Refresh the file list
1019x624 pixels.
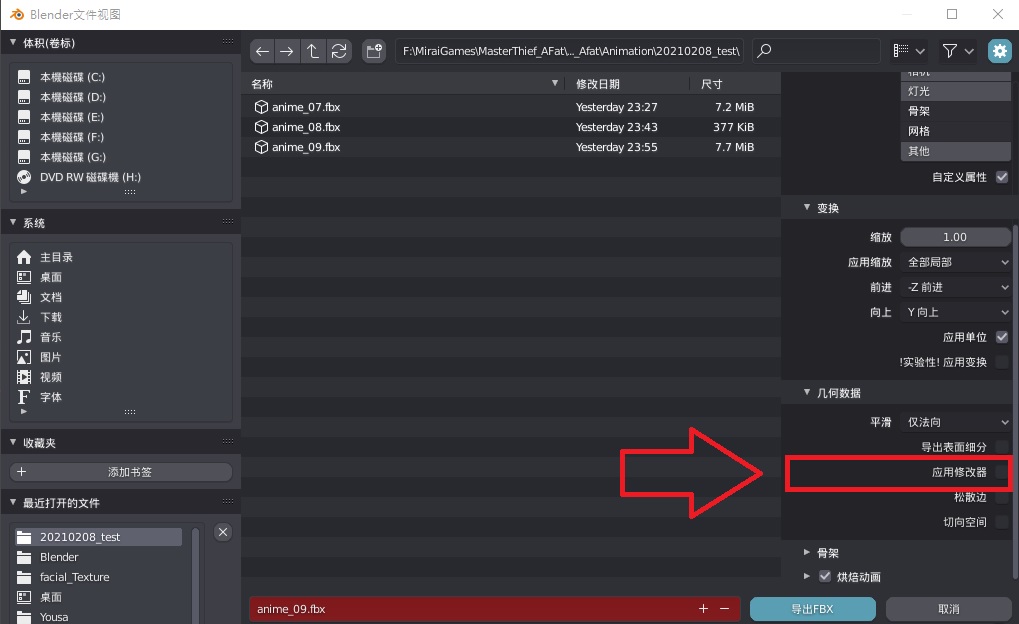coord(339,51)
